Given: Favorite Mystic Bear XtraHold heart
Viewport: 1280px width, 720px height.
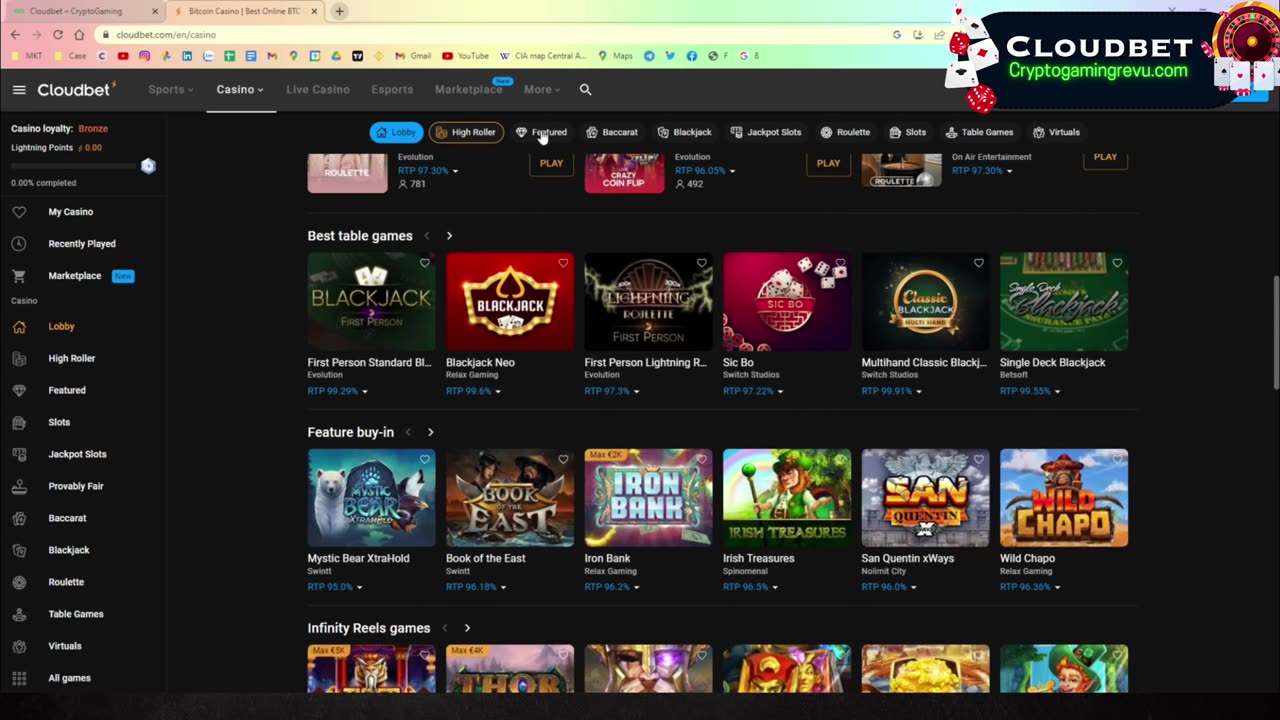Looking at the screenshot, I should click(424, 459).
